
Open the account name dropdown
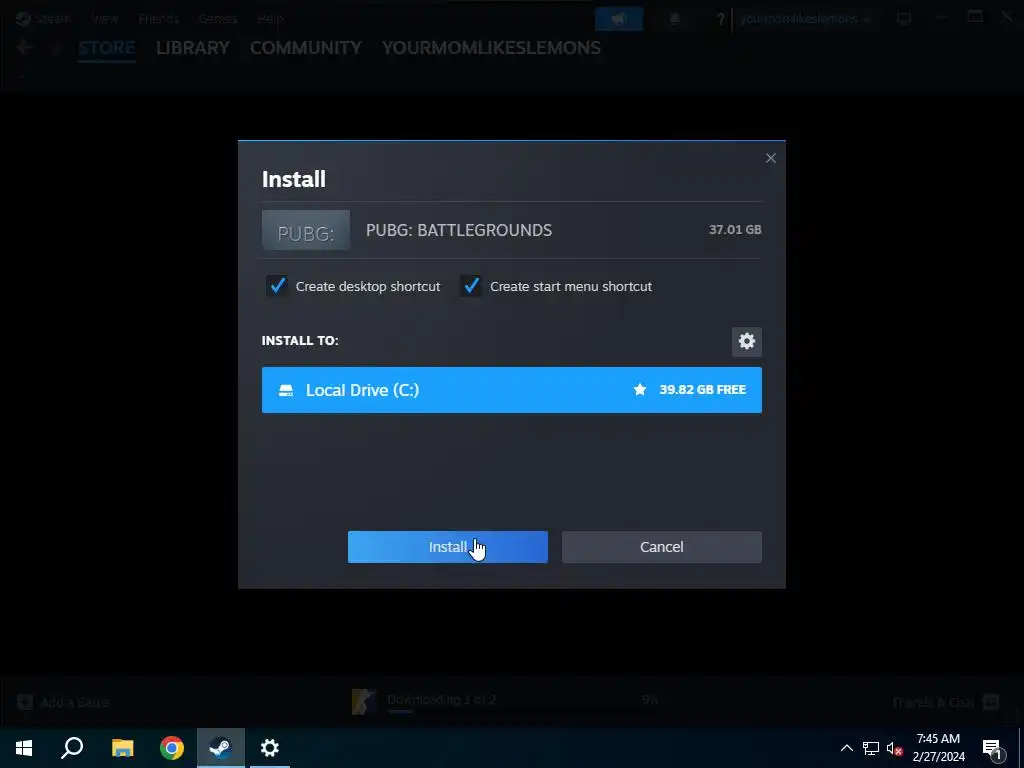tap(804, 19)
